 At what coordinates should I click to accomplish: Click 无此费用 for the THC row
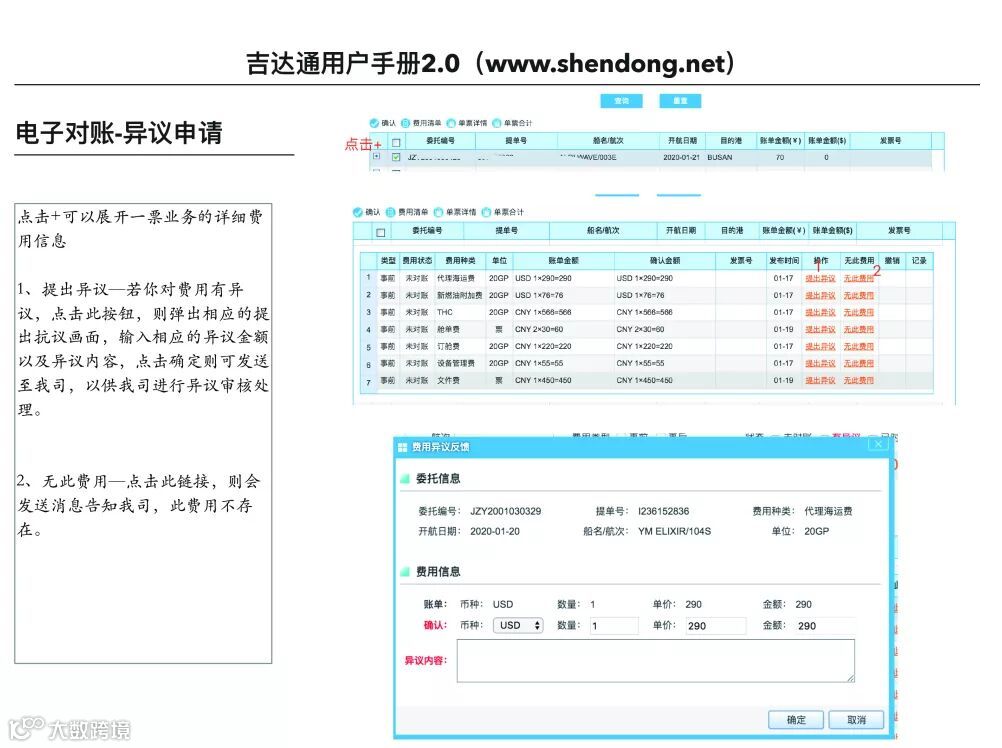pyautogui.click(x=859, y=312)
